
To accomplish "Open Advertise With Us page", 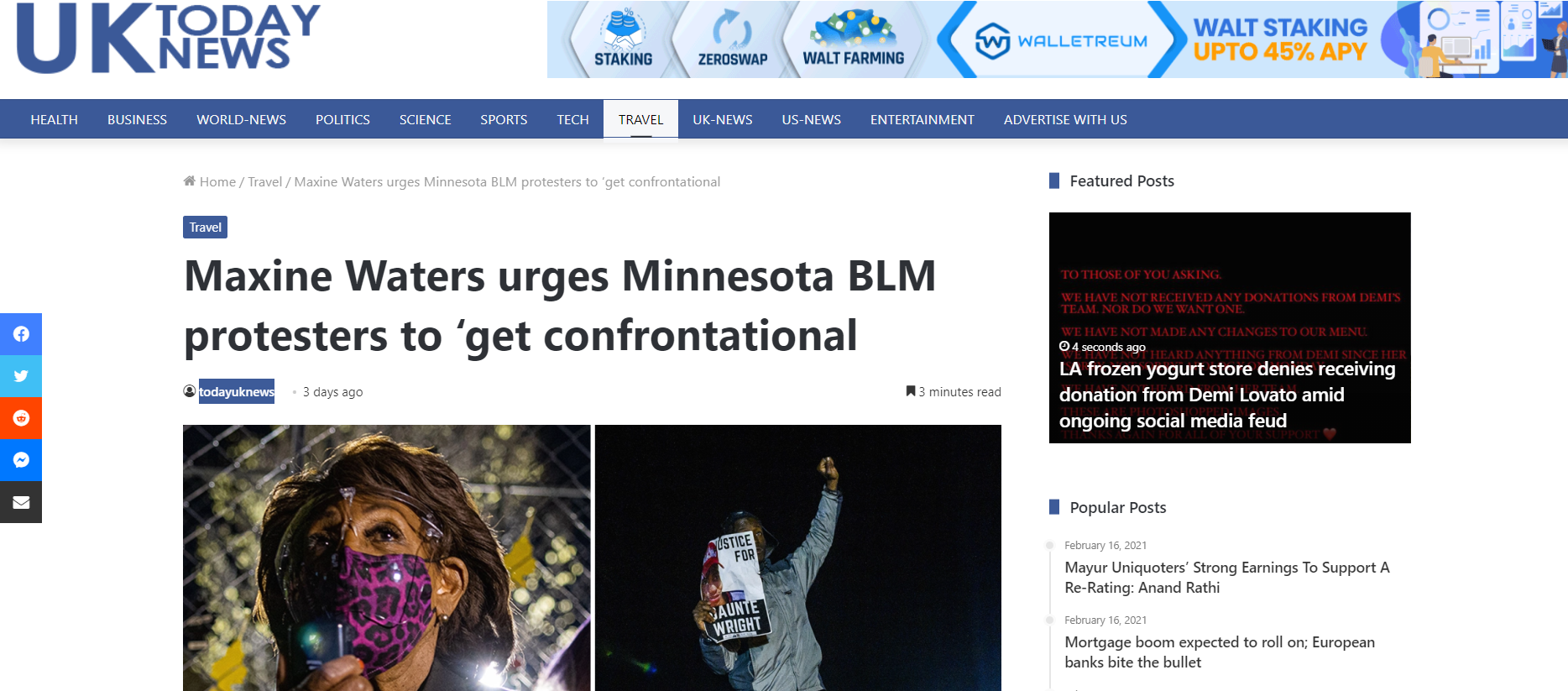I will [x=1065, y=119].
